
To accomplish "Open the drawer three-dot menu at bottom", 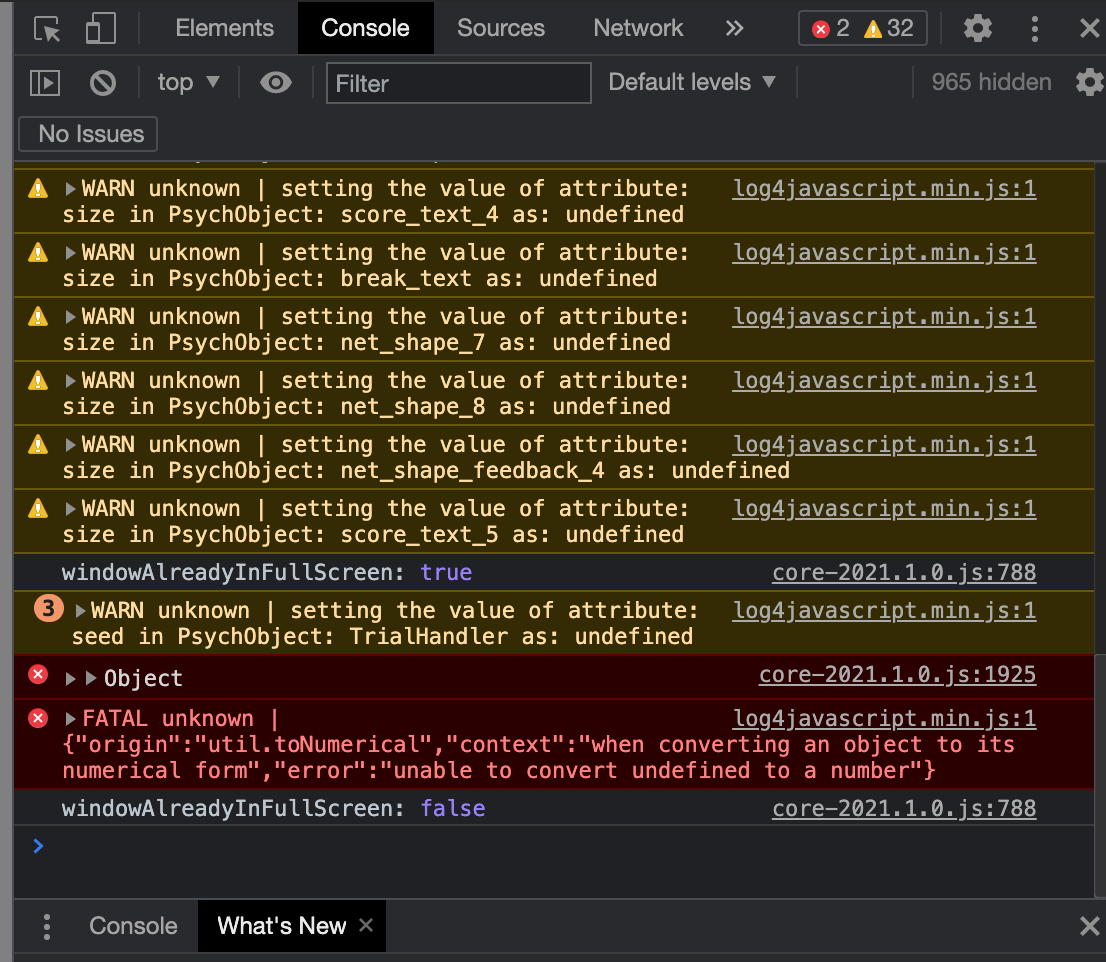I will [x=47, y=927].
